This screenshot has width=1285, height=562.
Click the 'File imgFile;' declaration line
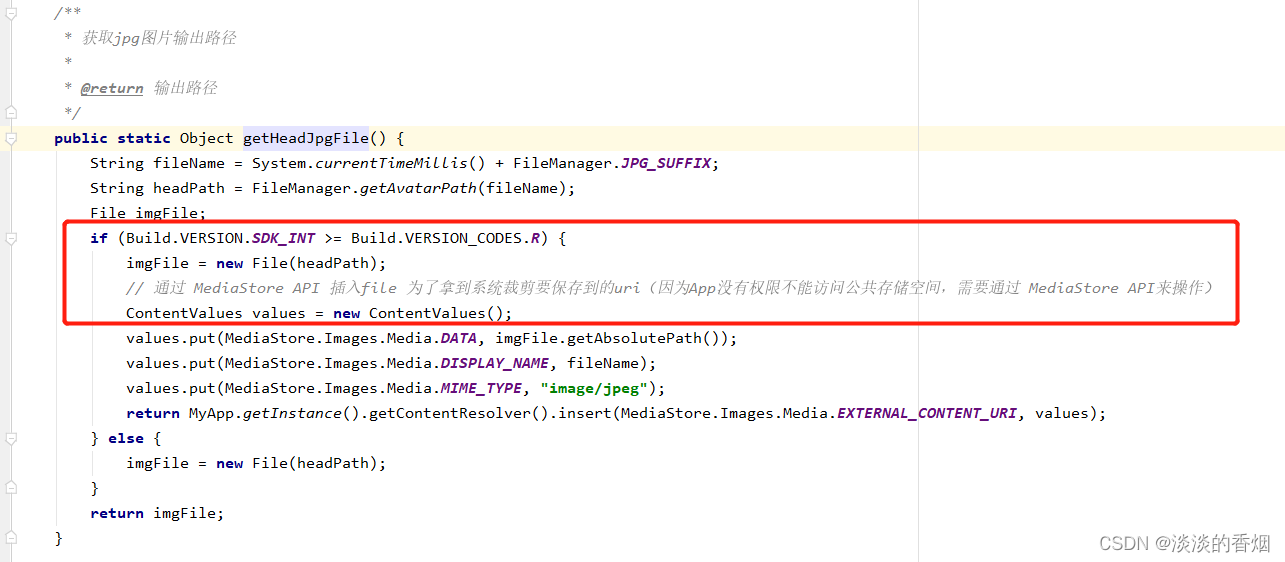(148, 213)
